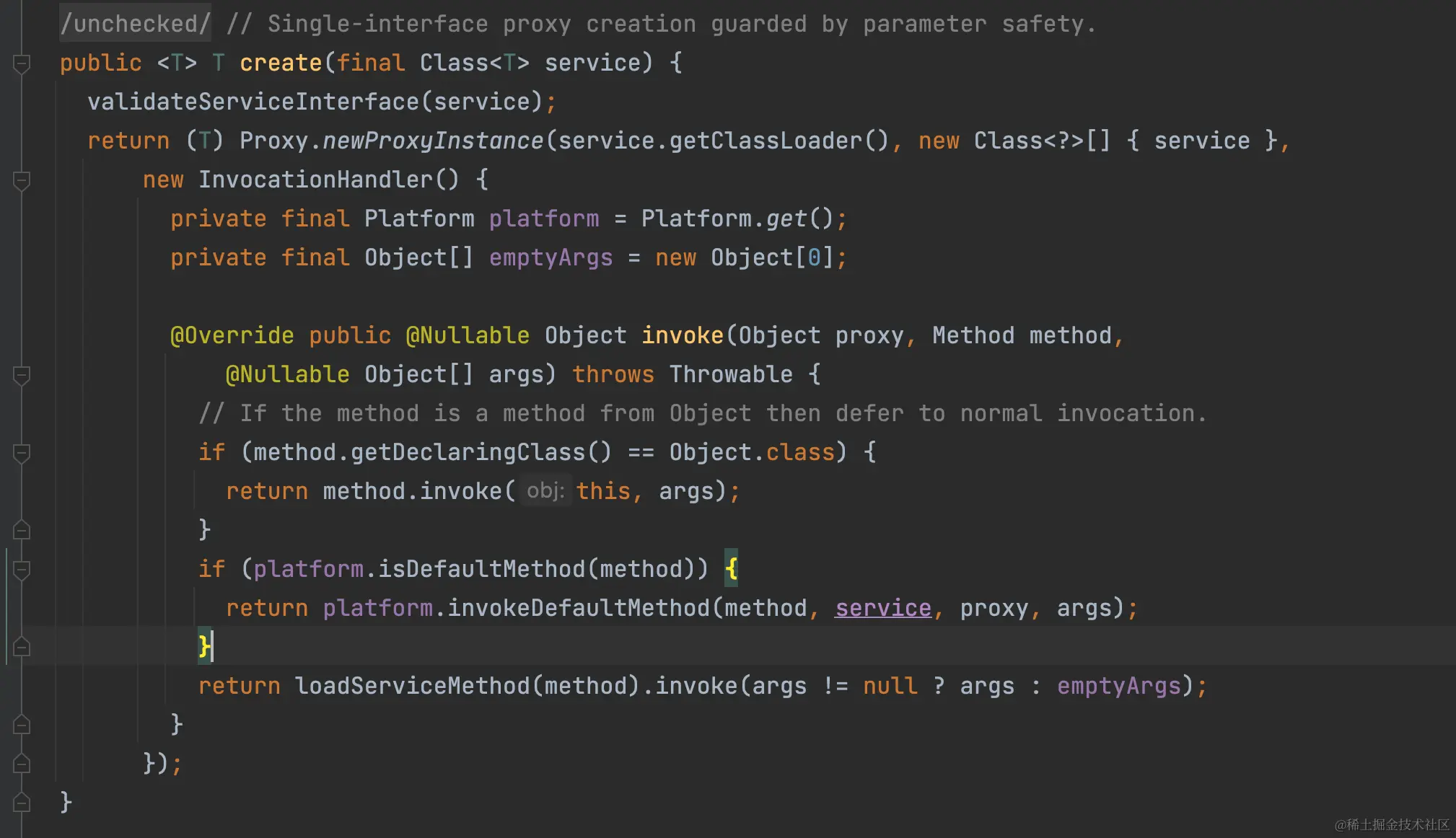Click fold-end marker beside the }); line
The width and height of the screenshot is (1456, 838).
[x=22, y=763]
